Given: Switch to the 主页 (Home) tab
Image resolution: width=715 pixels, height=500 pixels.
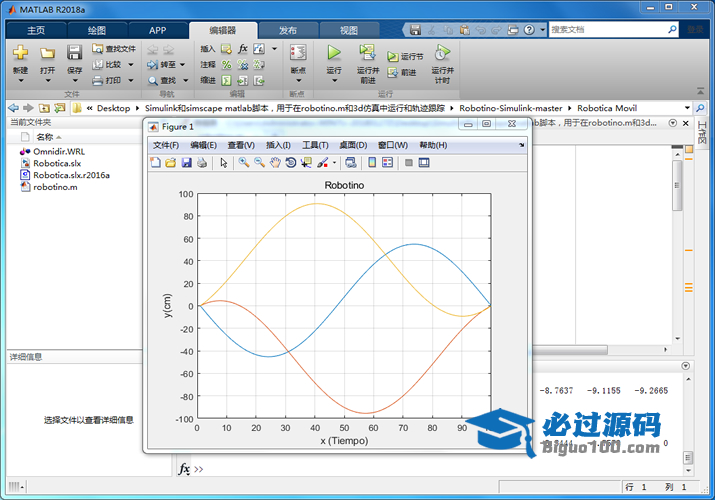Looking at the screenshot, I should pos(36,31).
